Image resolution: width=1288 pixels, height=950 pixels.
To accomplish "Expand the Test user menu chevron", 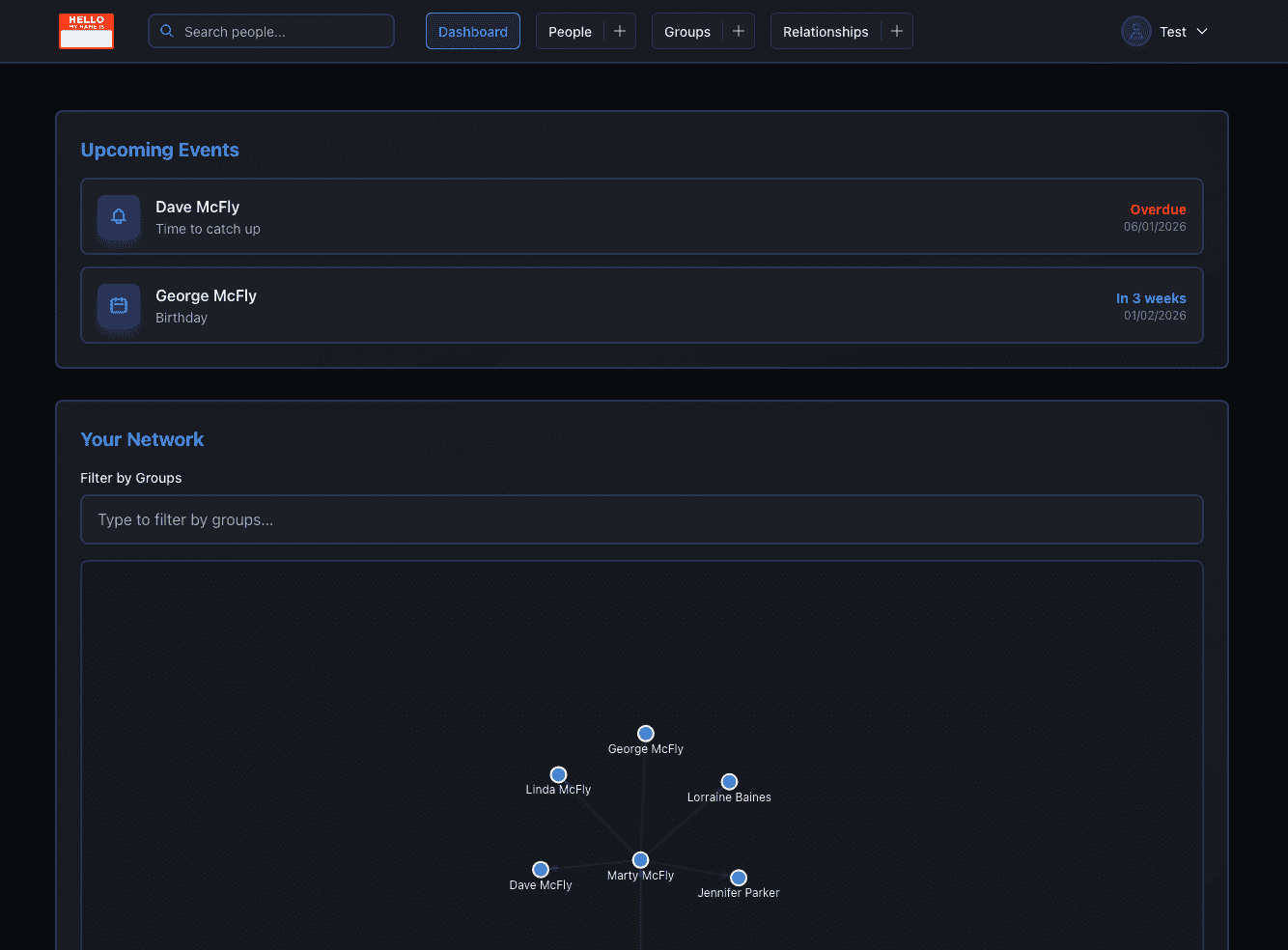I will click(1202, 31).
